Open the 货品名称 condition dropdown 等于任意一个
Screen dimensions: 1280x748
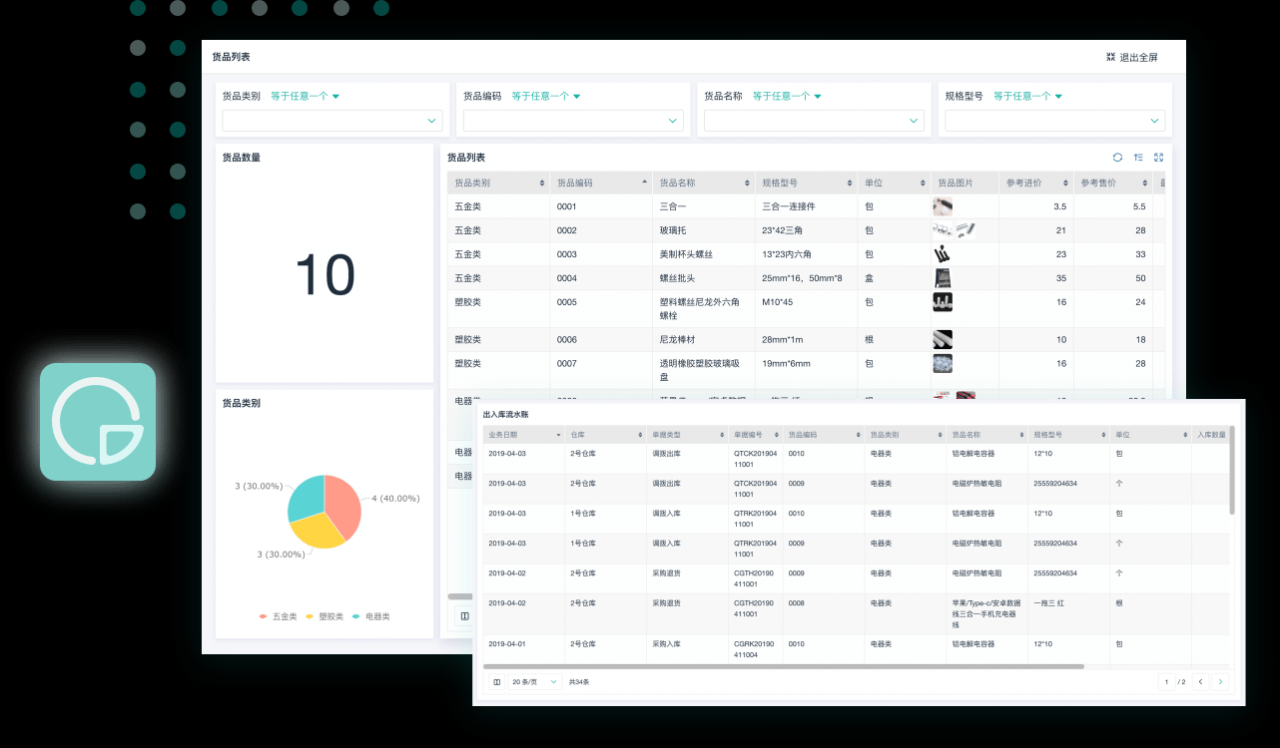787,96
